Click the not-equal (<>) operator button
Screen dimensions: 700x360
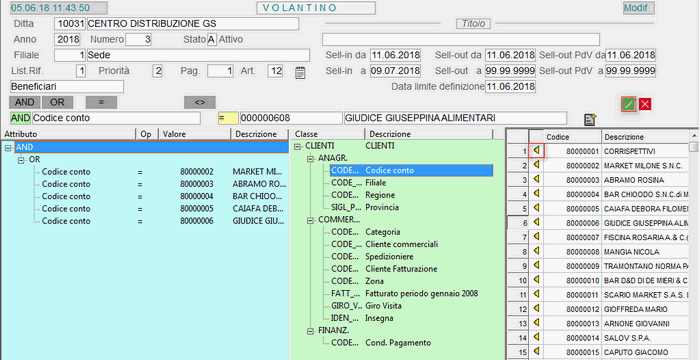[200, 102]
